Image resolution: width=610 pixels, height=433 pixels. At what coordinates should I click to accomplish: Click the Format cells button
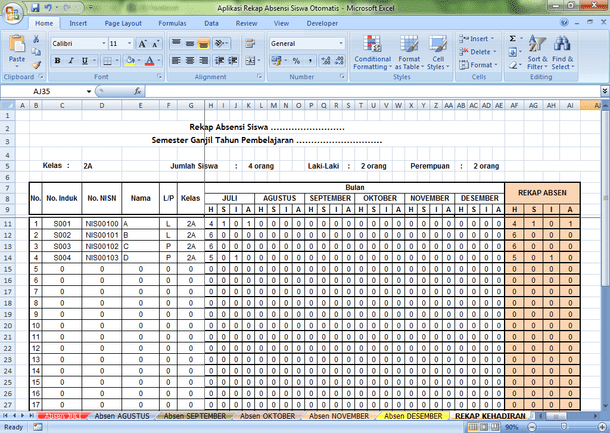(x=479, y=65)
